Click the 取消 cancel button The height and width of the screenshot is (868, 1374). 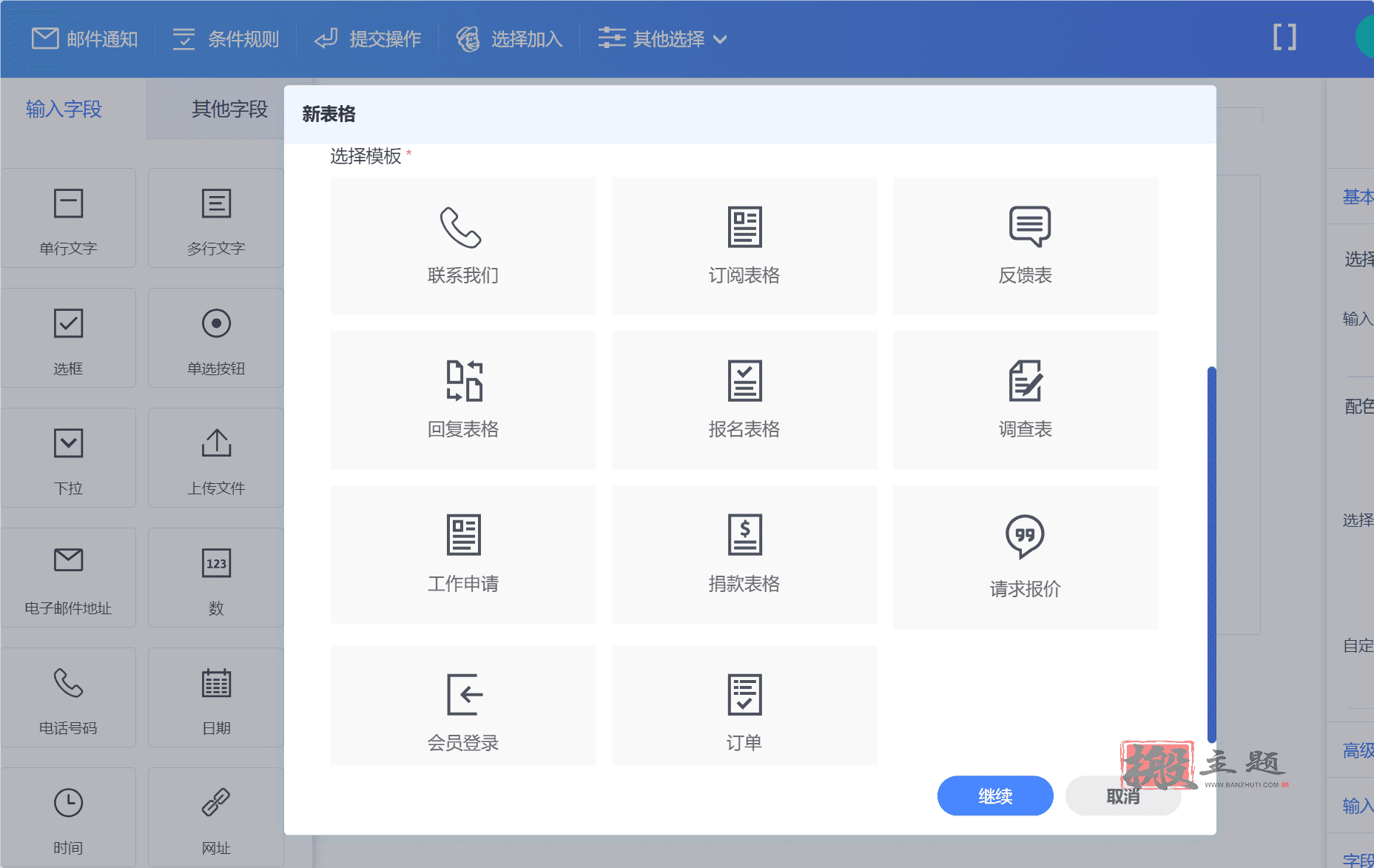[1123, 795]
